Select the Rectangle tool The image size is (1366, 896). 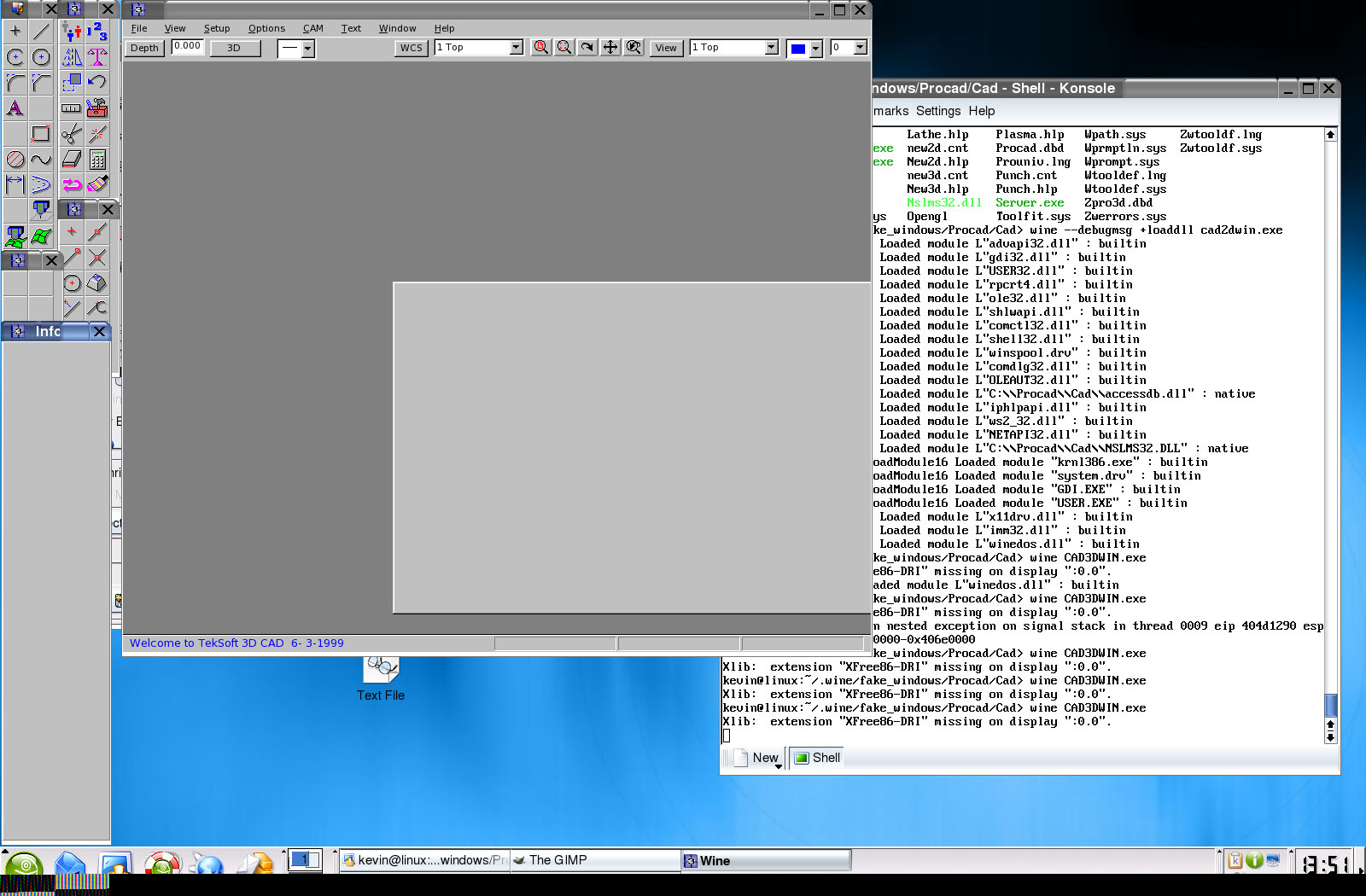(x=41, y=134)
